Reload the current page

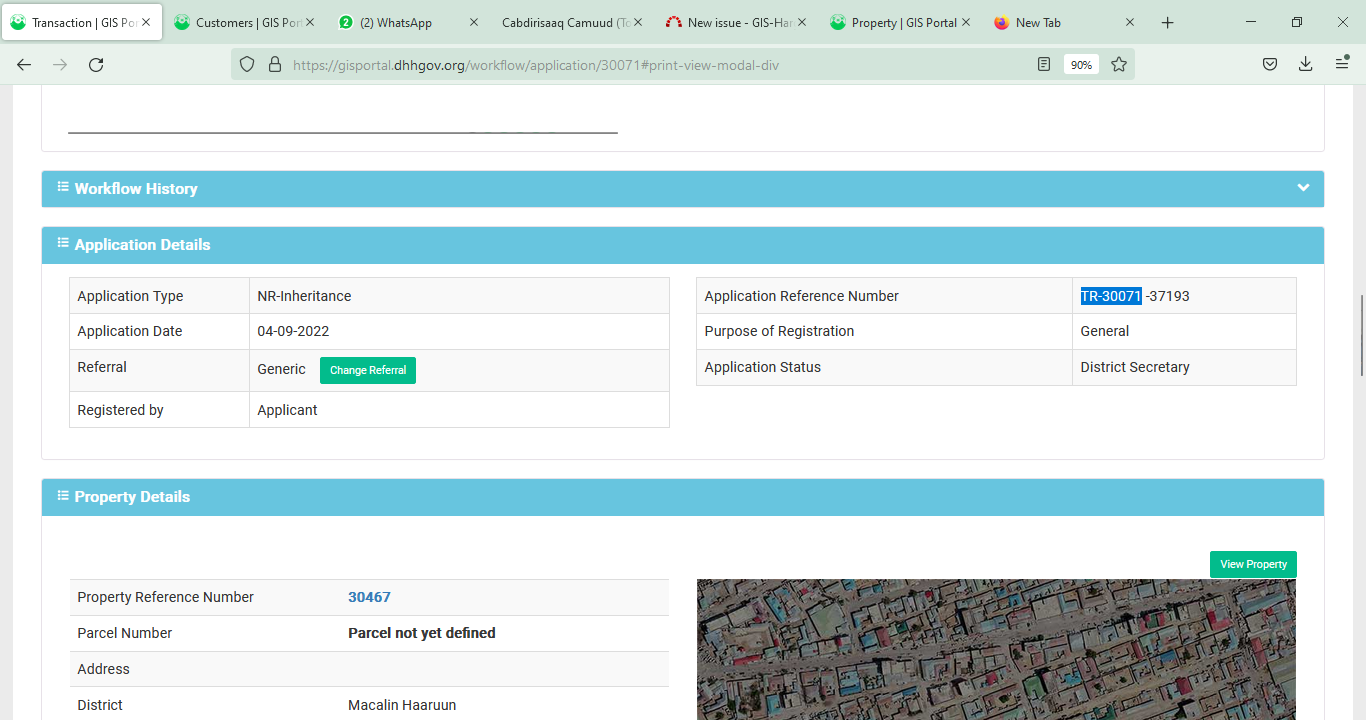point(96,64)
